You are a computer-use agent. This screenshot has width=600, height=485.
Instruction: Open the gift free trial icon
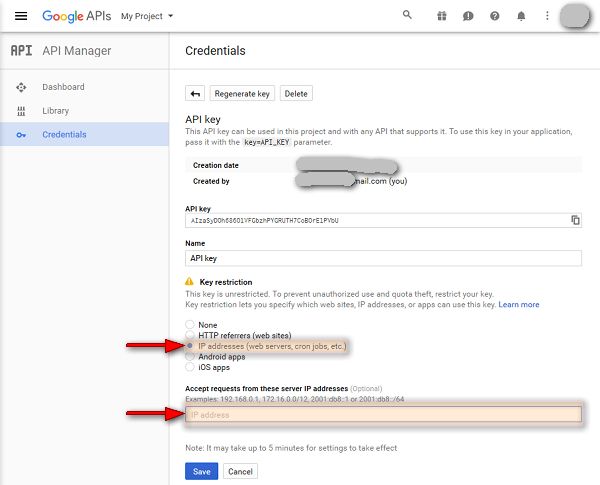442,16
